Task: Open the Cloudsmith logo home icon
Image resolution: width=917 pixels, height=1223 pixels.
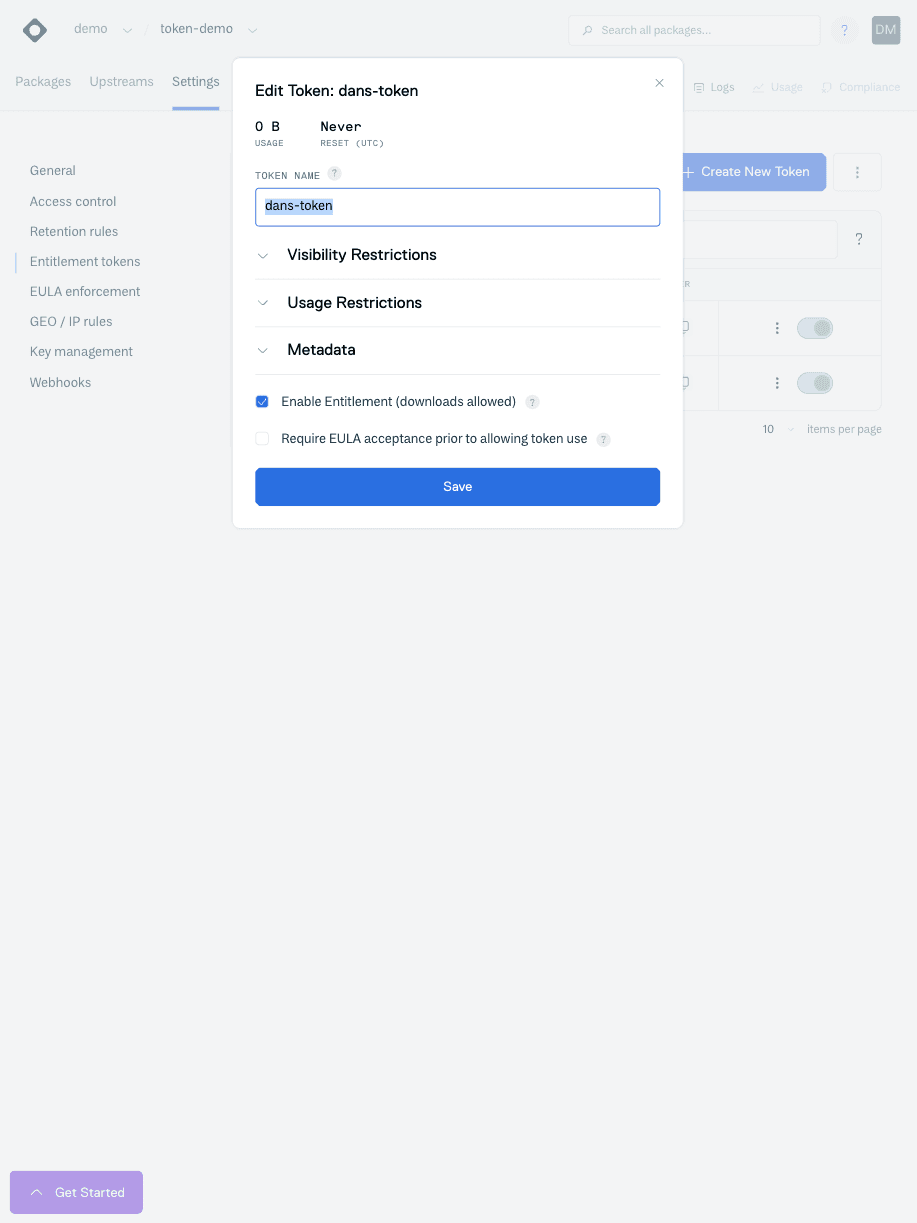Action: coord(34,30)
